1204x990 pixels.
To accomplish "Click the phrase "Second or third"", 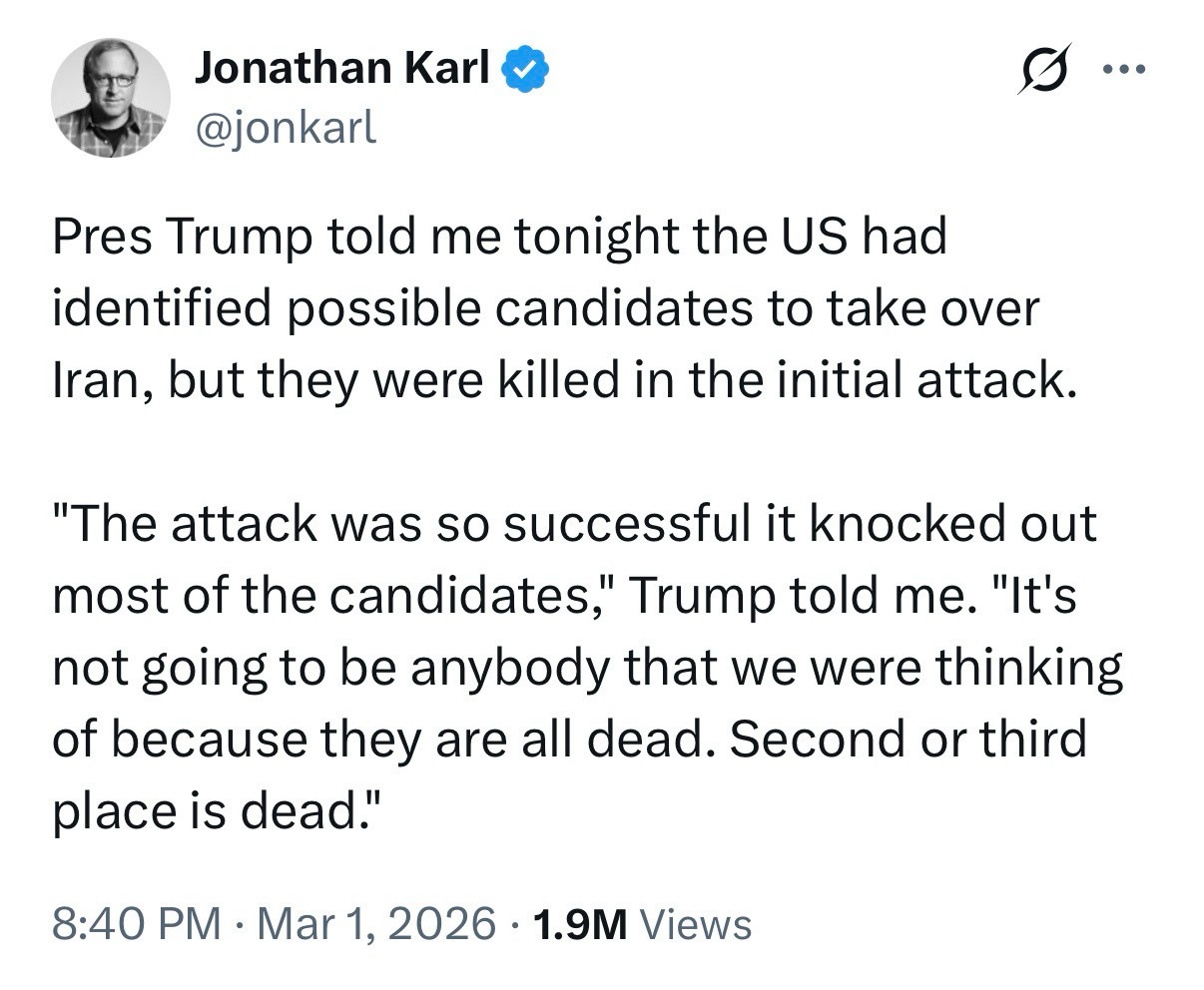I will 905,741.
